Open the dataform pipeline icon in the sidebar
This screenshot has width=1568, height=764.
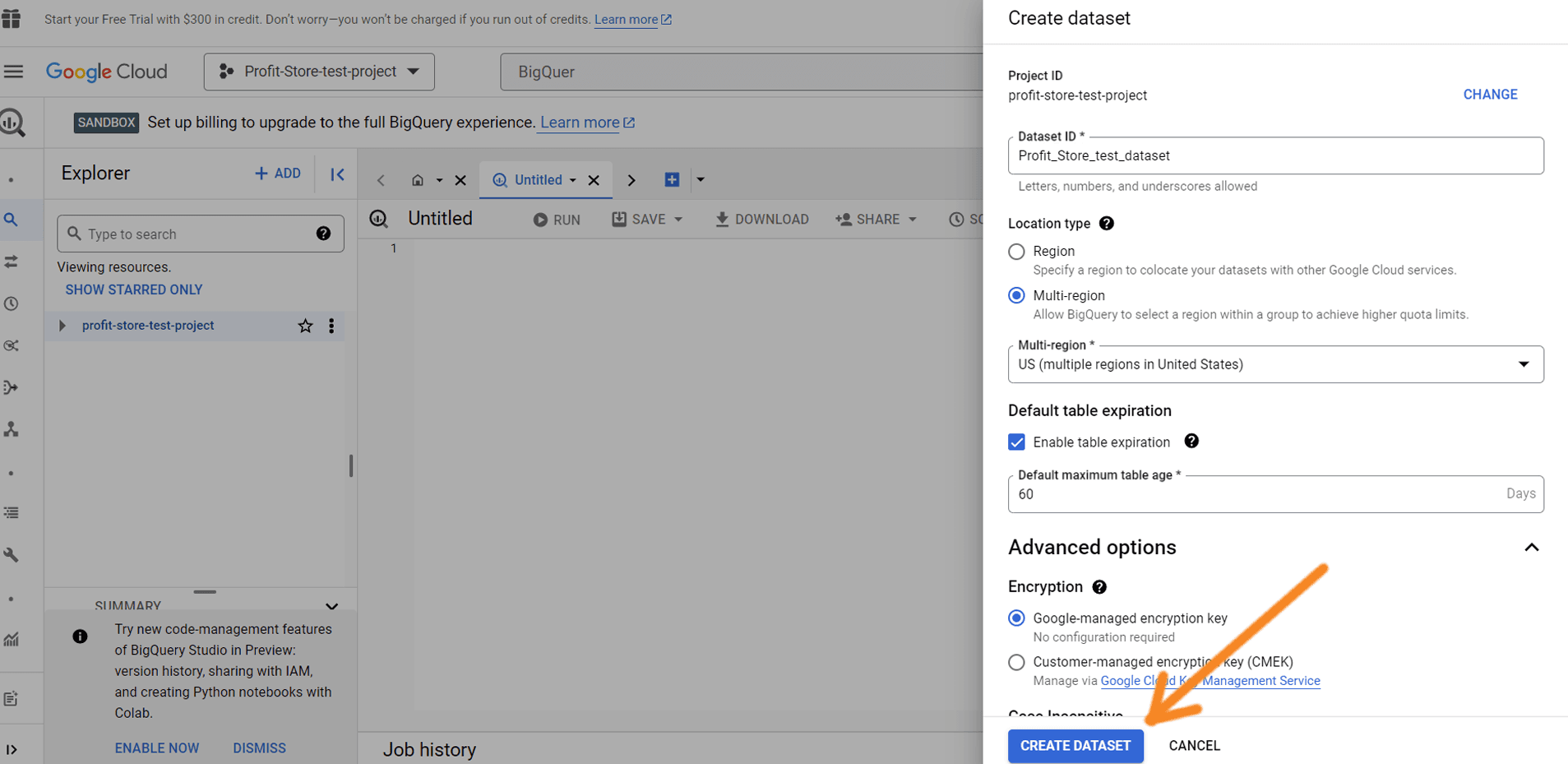point(12,387)
